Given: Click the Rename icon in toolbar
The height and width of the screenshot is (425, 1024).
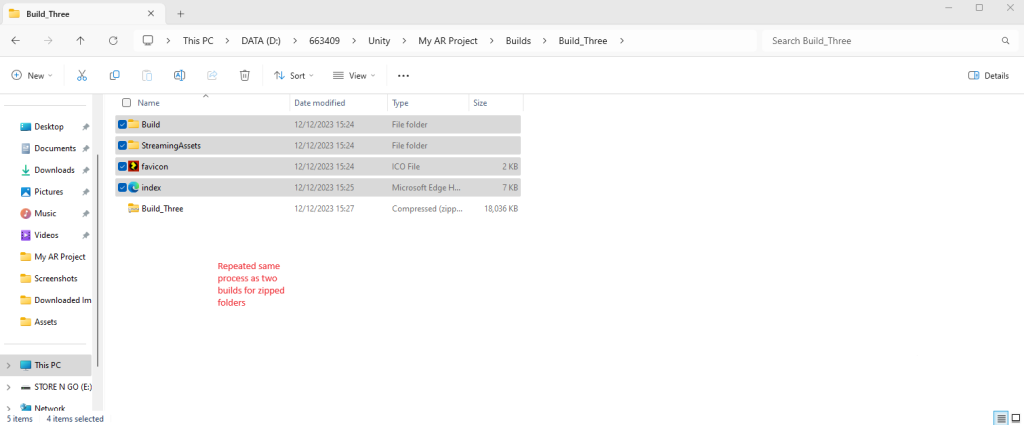Looking at the screenshot, I should point(179,75).
